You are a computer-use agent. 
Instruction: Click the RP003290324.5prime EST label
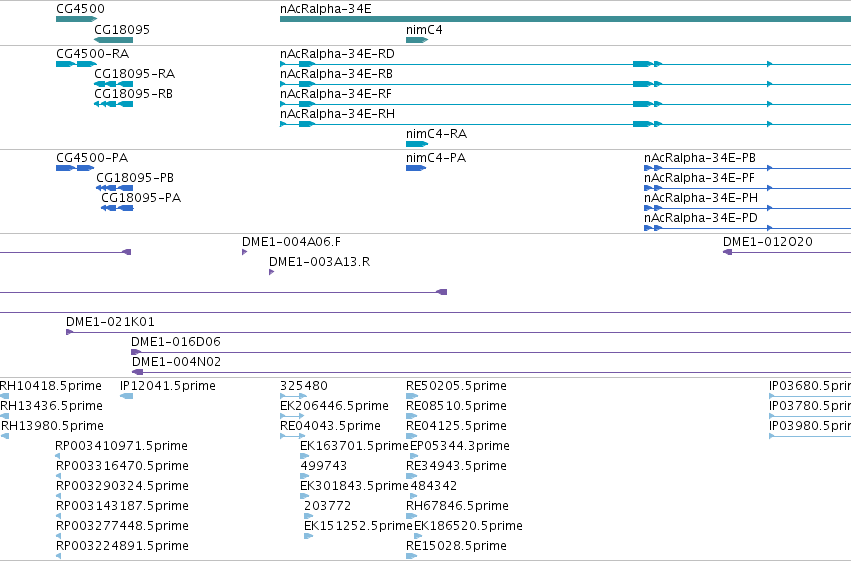click(x=123, y=486)
